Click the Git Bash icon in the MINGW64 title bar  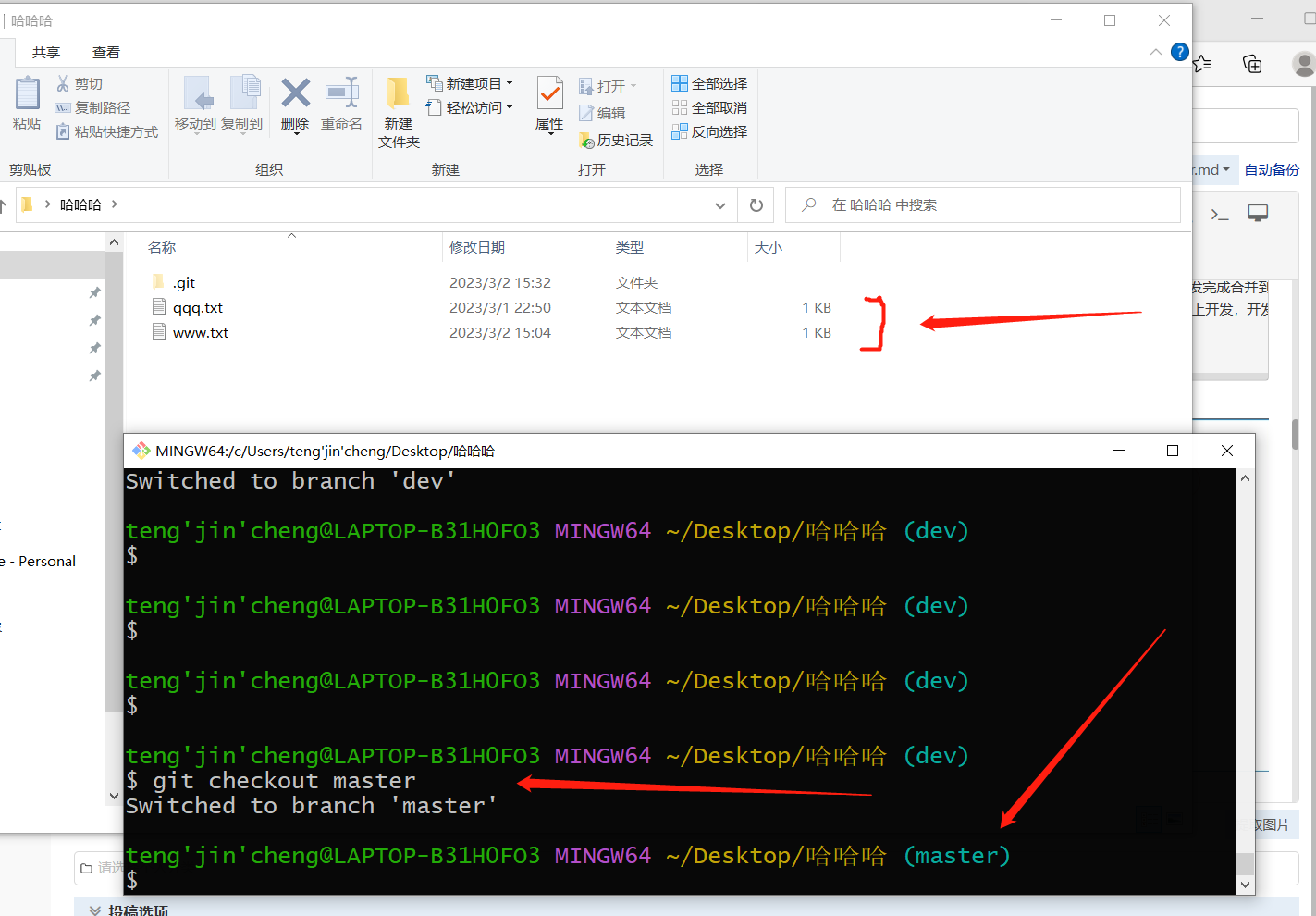pyautogui.click(x=141, y=451)
